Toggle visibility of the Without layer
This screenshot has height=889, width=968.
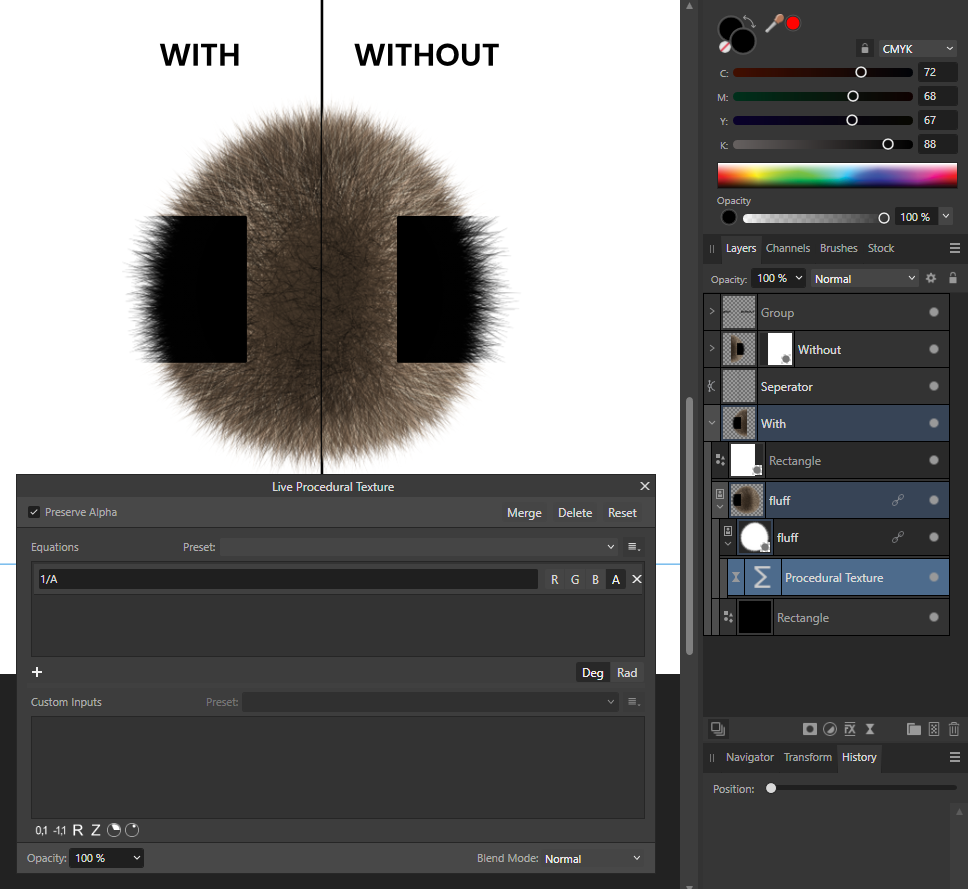coord(934,349)
